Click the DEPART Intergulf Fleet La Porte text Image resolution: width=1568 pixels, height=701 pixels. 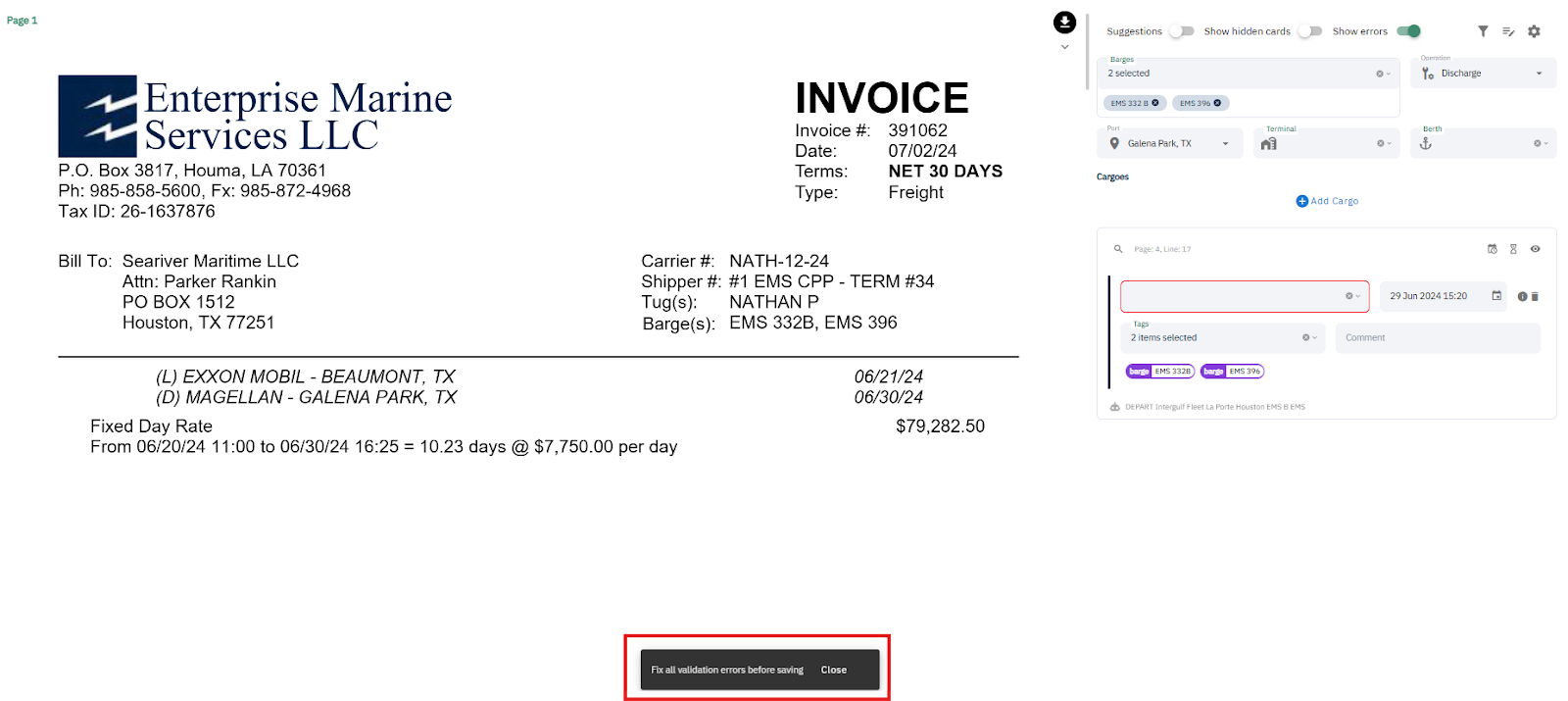pos(1215,407)
